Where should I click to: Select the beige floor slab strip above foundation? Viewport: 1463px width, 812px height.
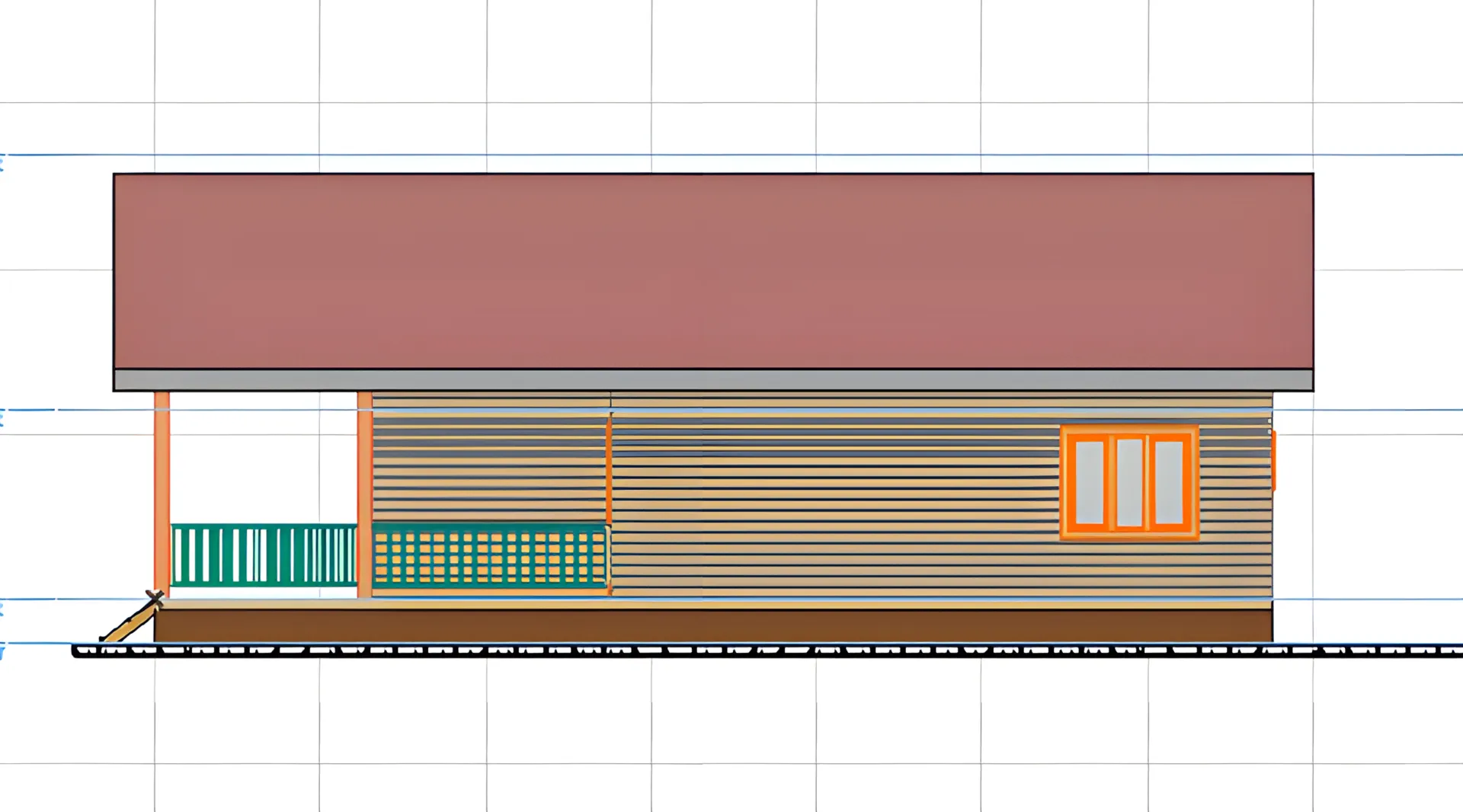click(x=713, y=604)
